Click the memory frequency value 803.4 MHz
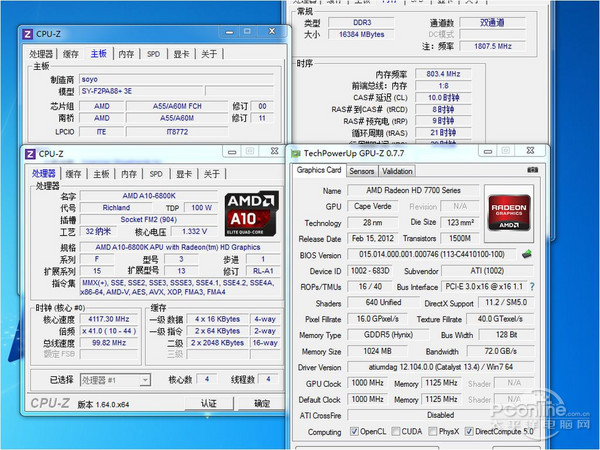 pyautogui.click(x=443, y=74)
